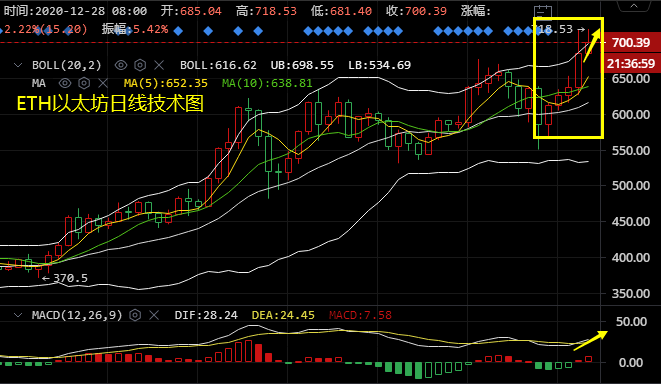Remove the MACD indicator with X

tap(154, 315)
